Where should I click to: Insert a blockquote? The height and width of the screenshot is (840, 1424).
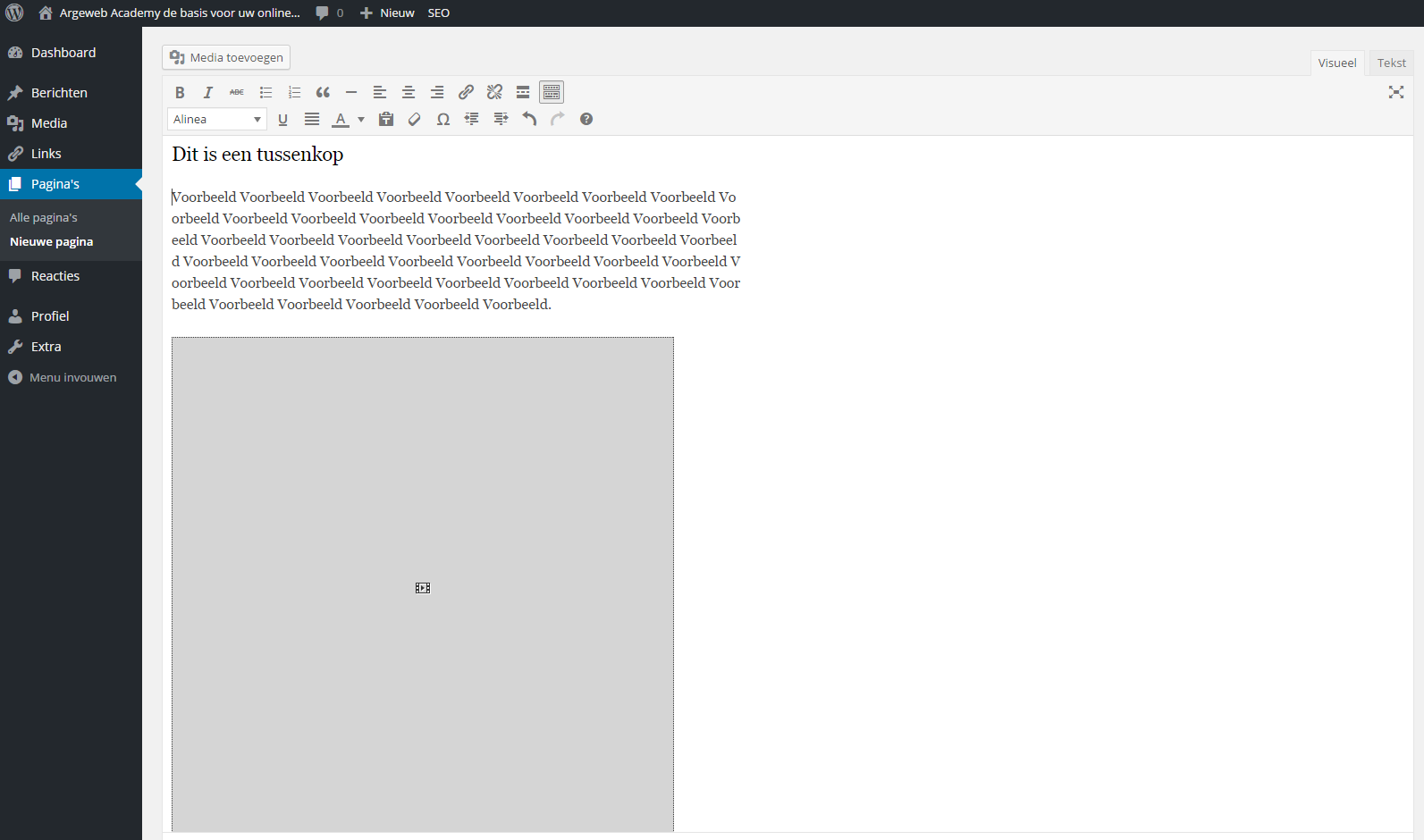pyautogui.click(x=323, y=92)
